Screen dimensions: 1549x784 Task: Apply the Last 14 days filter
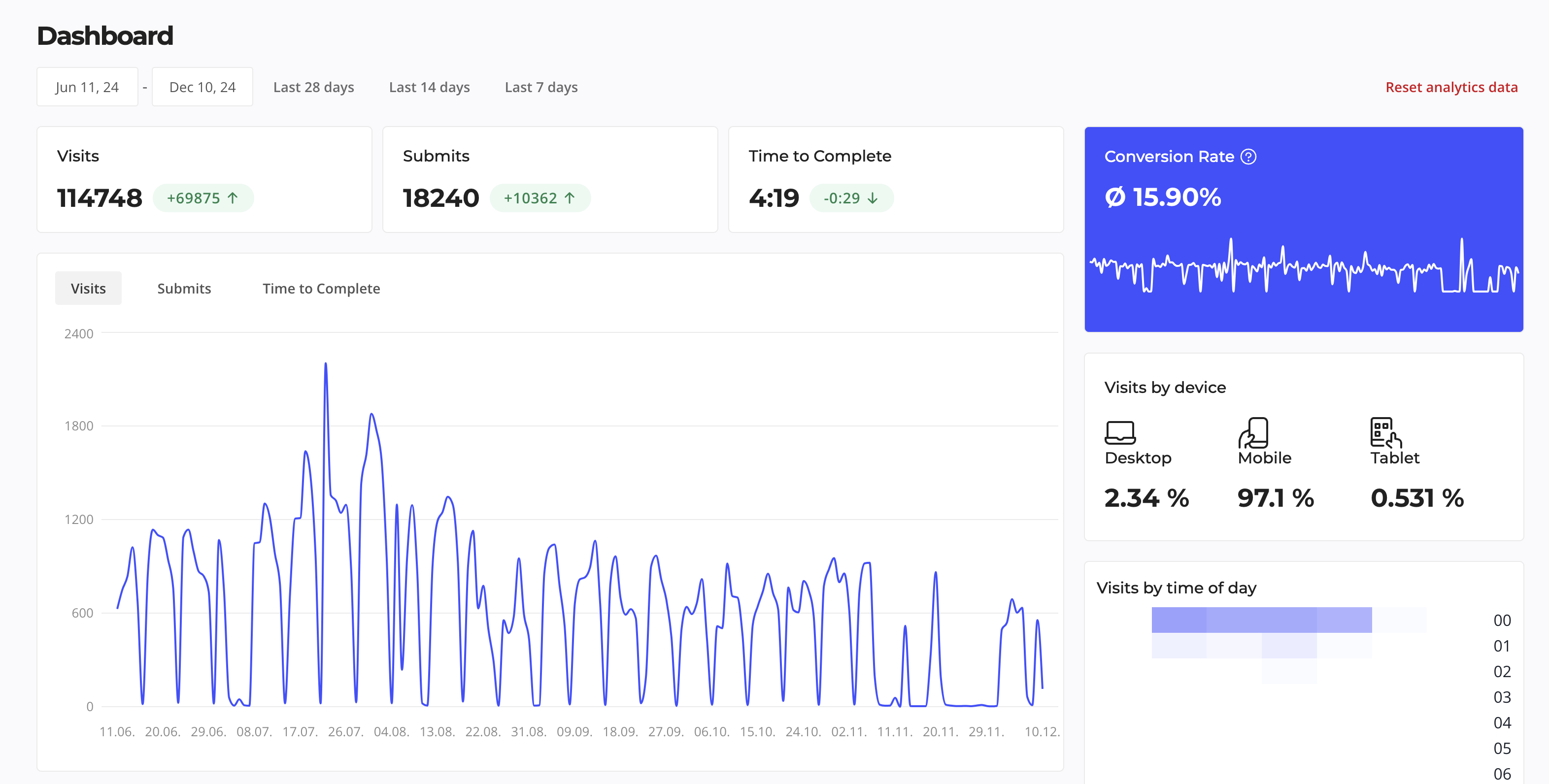(429, 87)
